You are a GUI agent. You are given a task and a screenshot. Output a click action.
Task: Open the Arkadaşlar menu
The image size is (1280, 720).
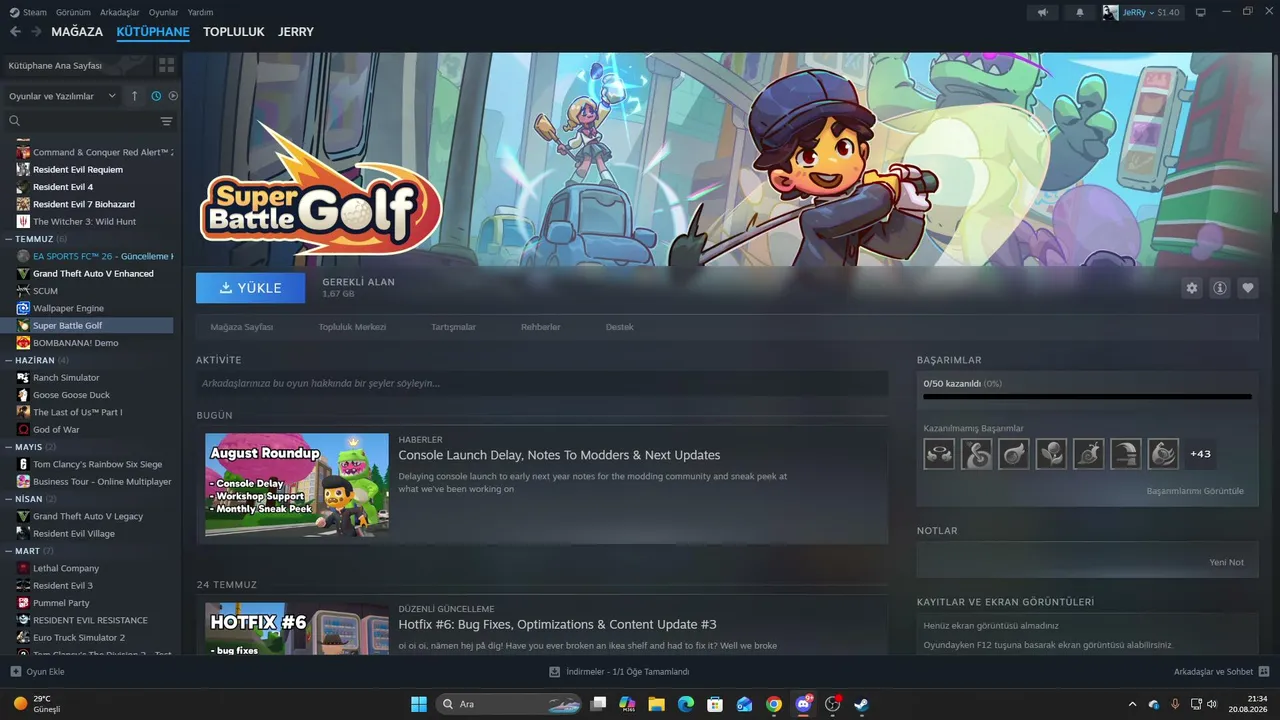pyautogui.click(x=120, y=12)
